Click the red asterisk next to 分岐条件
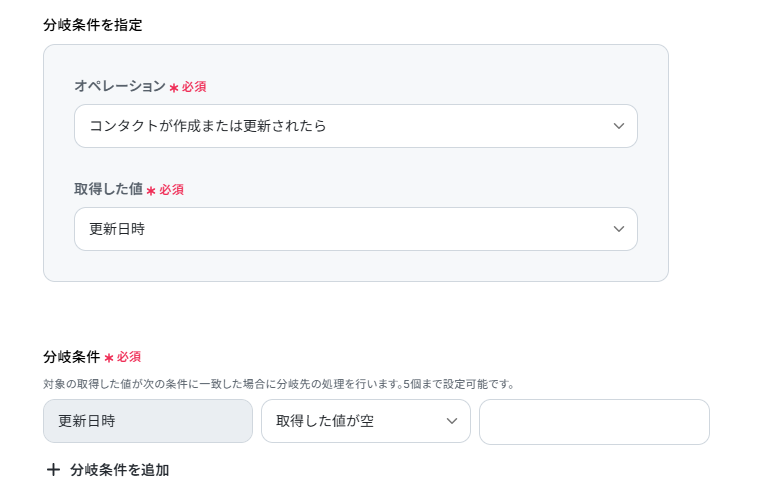Screen dimensions: 776x490 coord(108,357)
